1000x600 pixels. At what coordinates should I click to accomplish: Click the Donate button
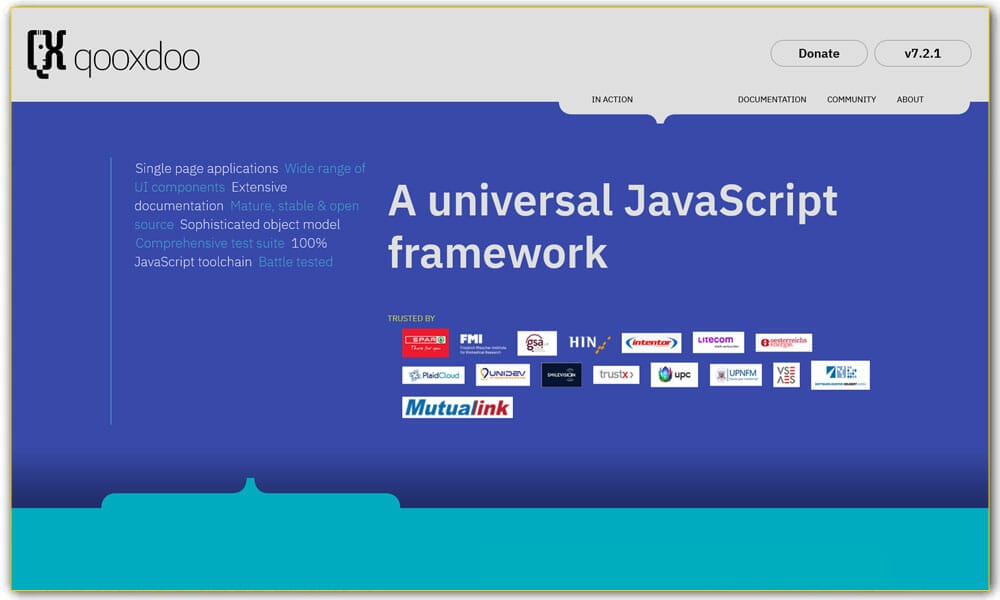point(818,53)
